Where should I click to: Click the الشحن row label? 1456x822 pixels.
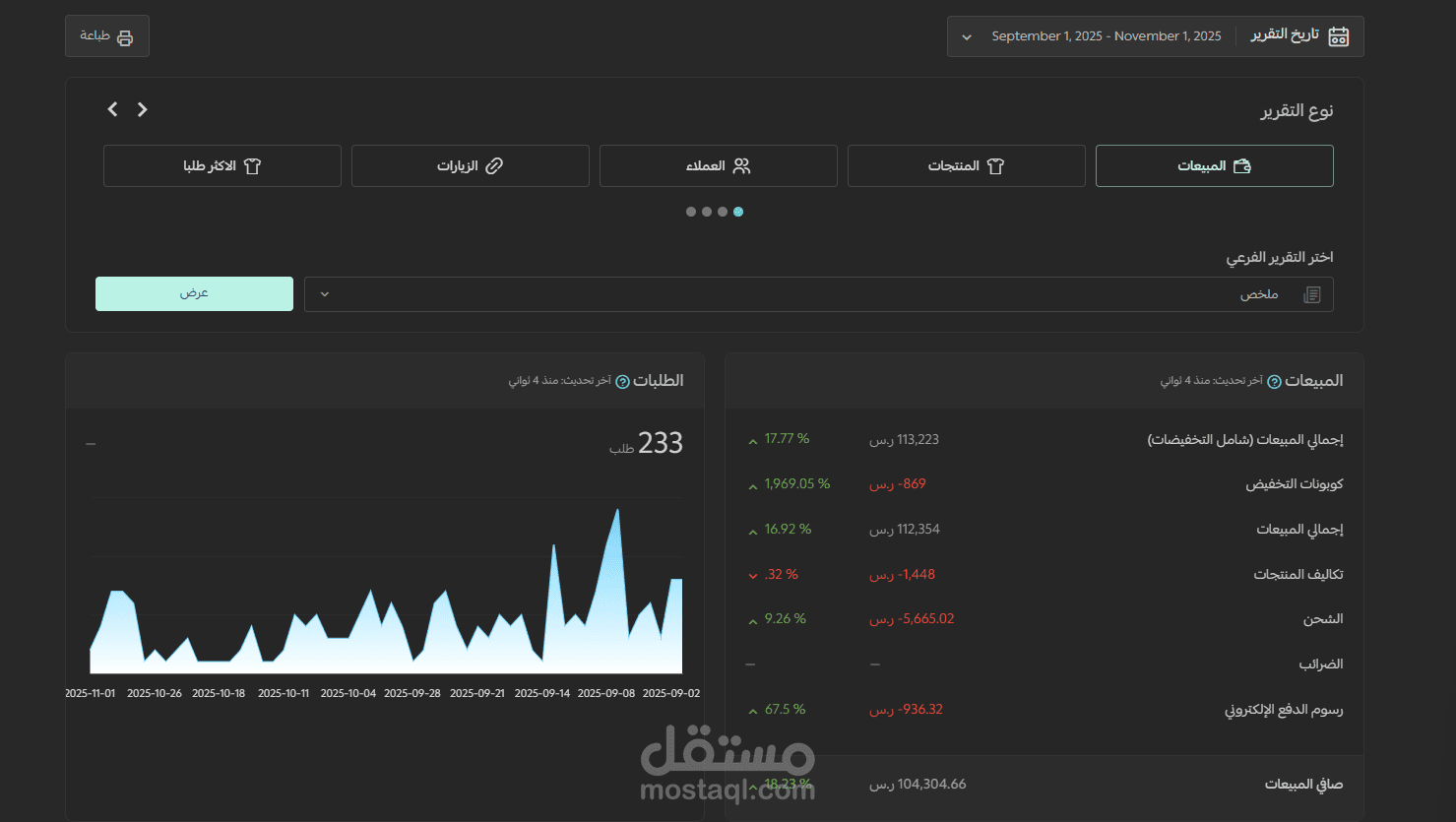point(1323,619)
